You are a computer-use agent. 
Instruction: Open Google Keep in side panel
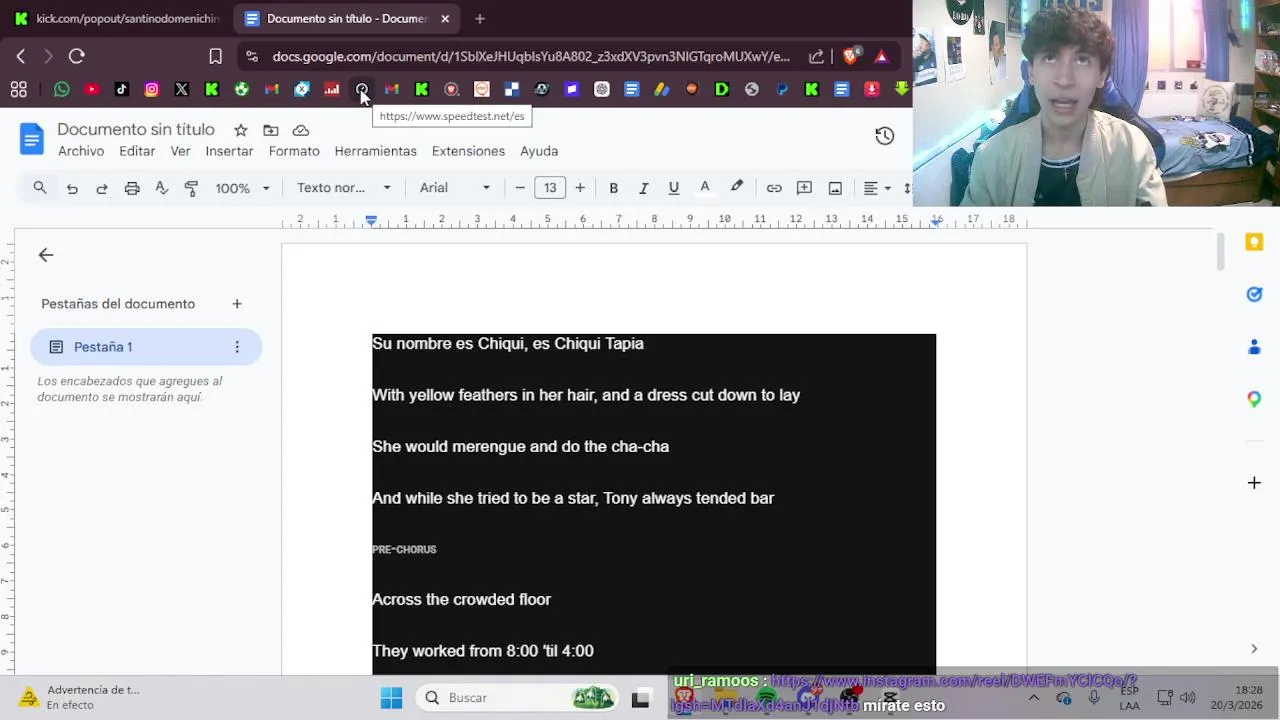tap(1254, 242)
